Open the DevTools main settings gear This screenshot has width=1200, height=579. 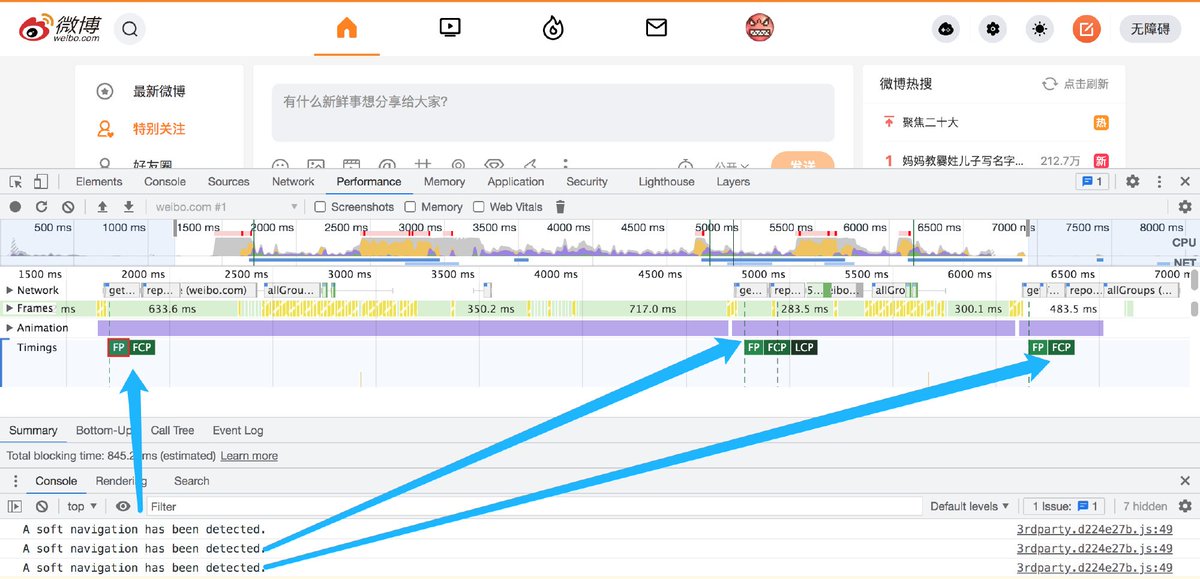1133,181
